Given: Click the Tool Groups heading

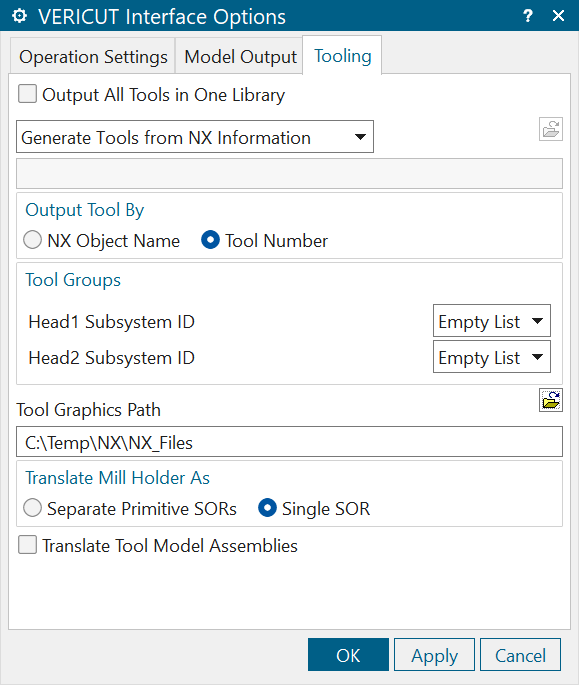Looking at the screenshot, I should [x=73, y=280].
